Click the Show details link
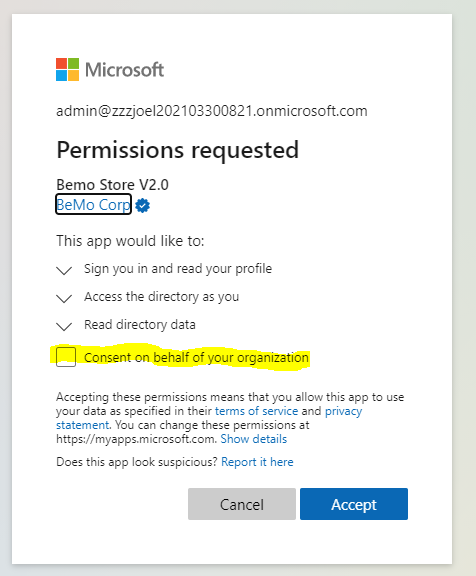Image resolution: width=476 pixels, height=576 pixels. 253,439
